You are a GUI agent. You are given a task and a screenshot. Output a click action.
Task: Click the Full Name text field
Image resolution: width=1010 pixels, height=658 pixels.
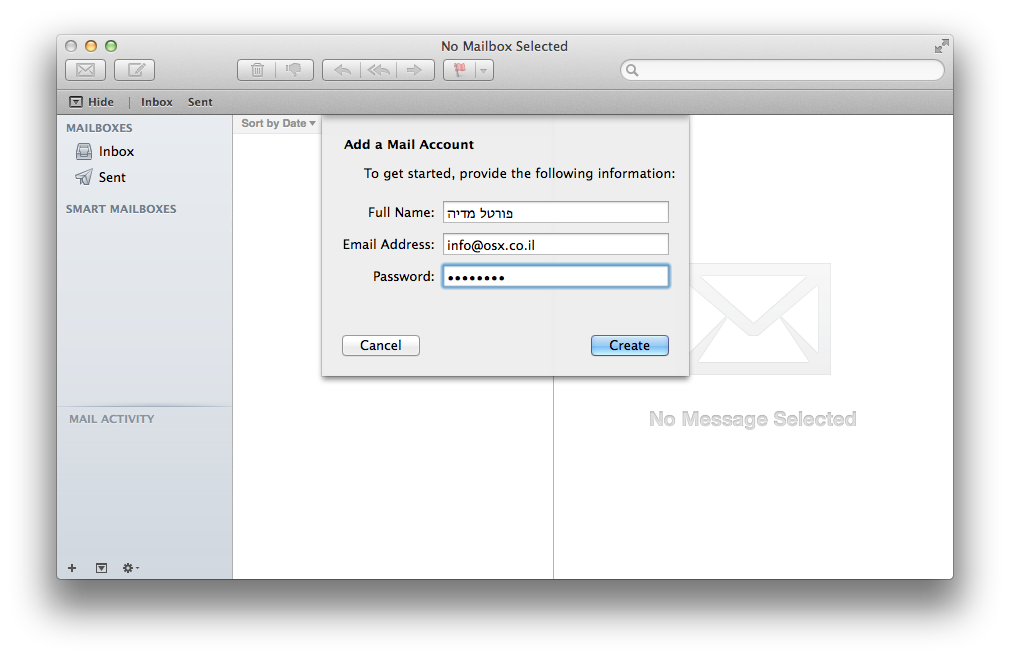[555, 212]
